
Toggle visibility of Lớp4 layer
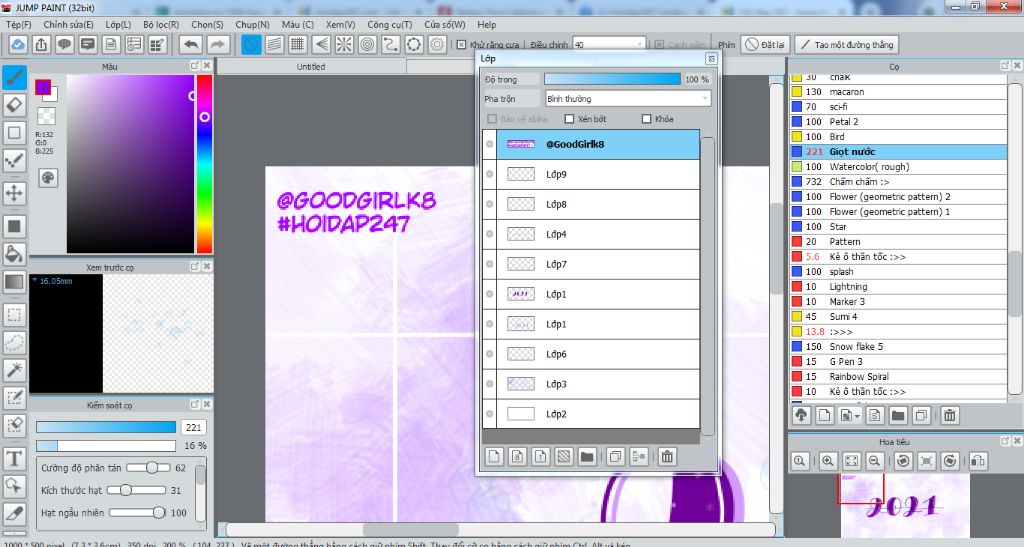pos(489,234)
